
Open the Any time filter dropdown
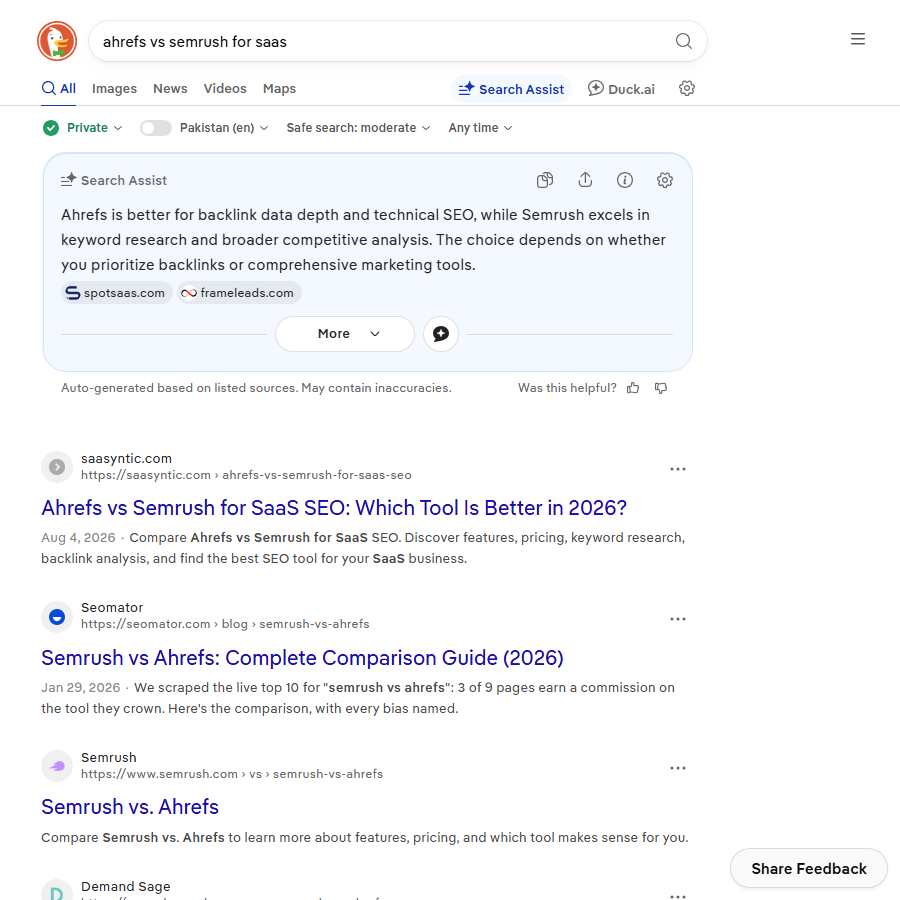[x=480, y=128]
